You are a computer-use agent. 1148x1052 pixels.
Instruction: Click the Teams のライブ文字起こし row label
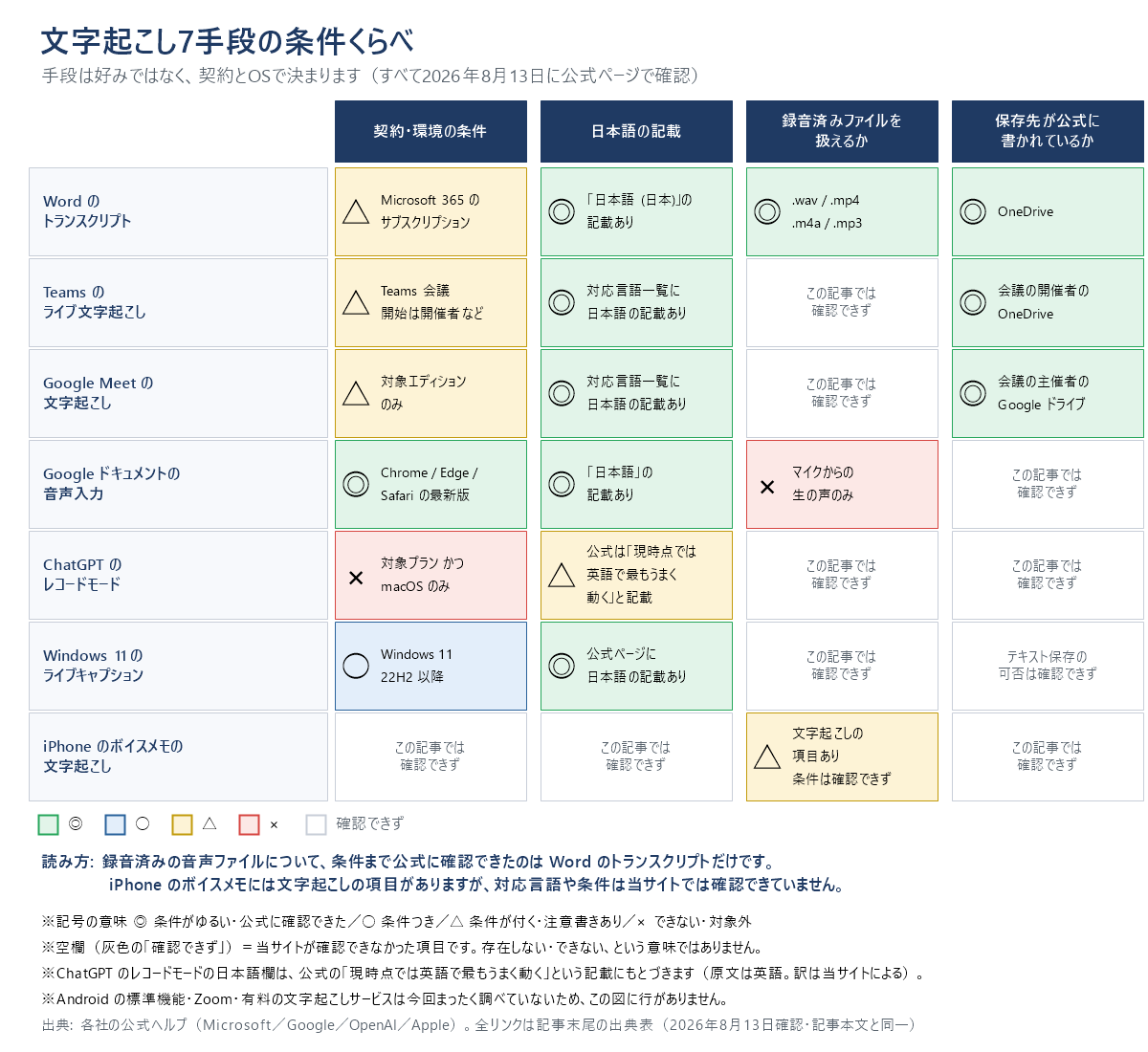178,302
